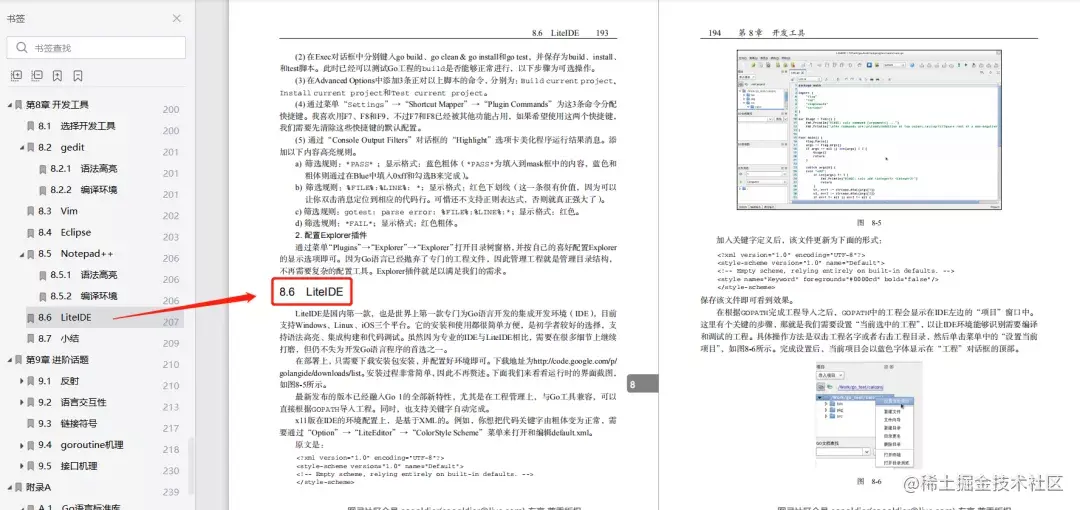Open bookmark 8.2 gedit
1080x510 pixels.
coord(61,147)
